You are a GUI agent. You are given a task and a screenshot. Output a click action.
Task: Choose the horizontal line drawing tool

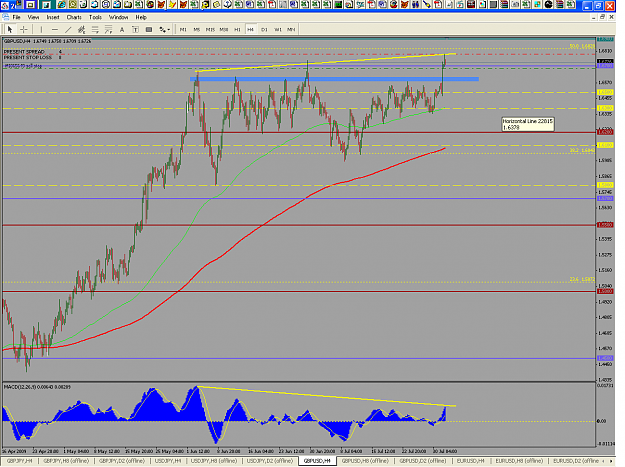click(x=55, y=29)
